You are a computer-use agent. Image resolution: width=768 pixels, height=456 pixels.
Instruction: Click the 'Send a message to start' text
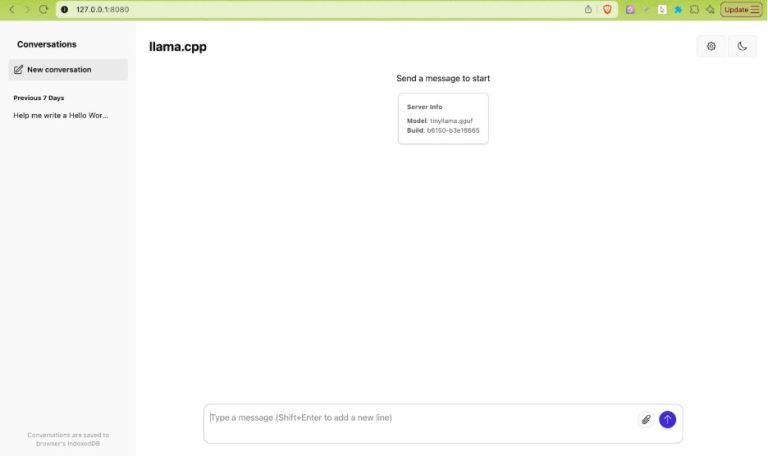pos(443,78)
